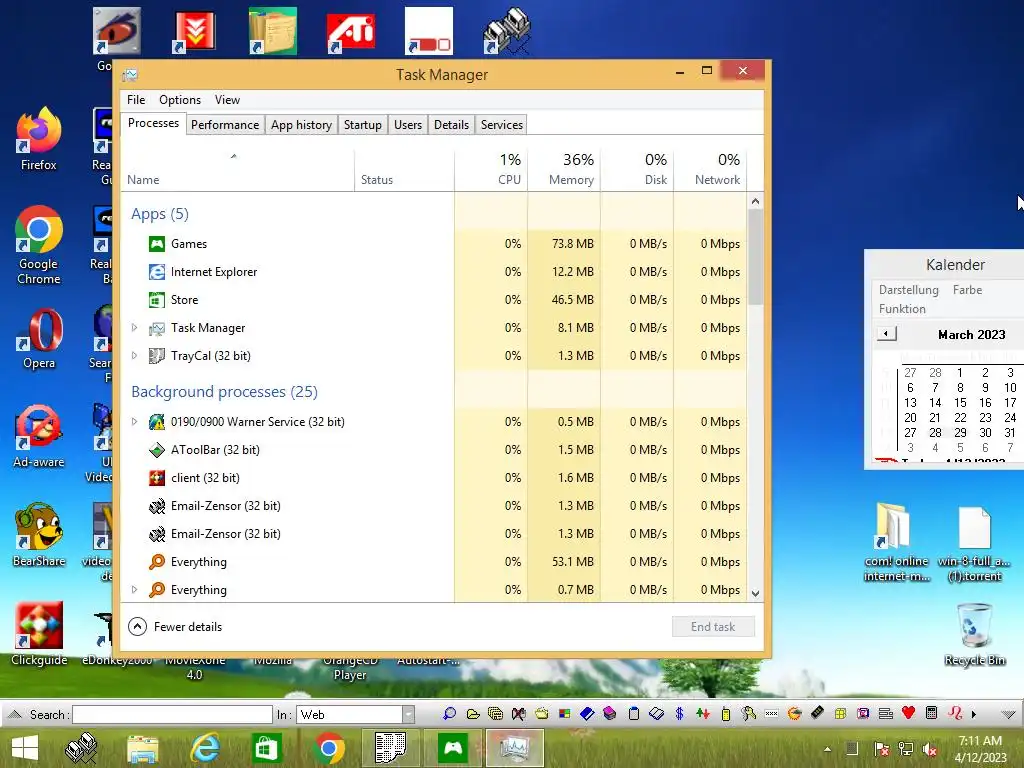Click the calculator icon in search toolbar
Screen dimensions: 1024x768
coord(932,714)
